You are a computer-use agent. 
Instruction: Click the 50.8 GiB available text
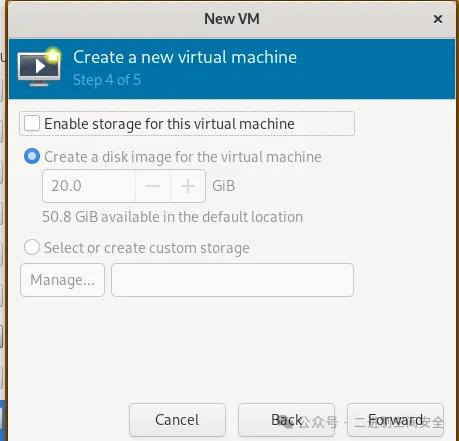(173, 217)
